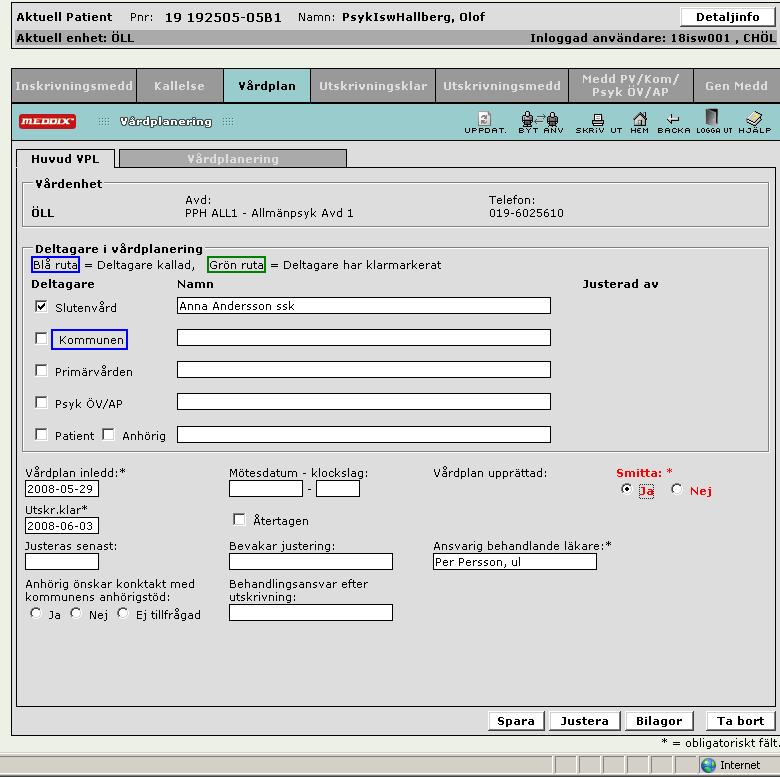Click the Internet globe icon in status bar
This screenshot has height=777, width=780.
click(x=708, y=765)
